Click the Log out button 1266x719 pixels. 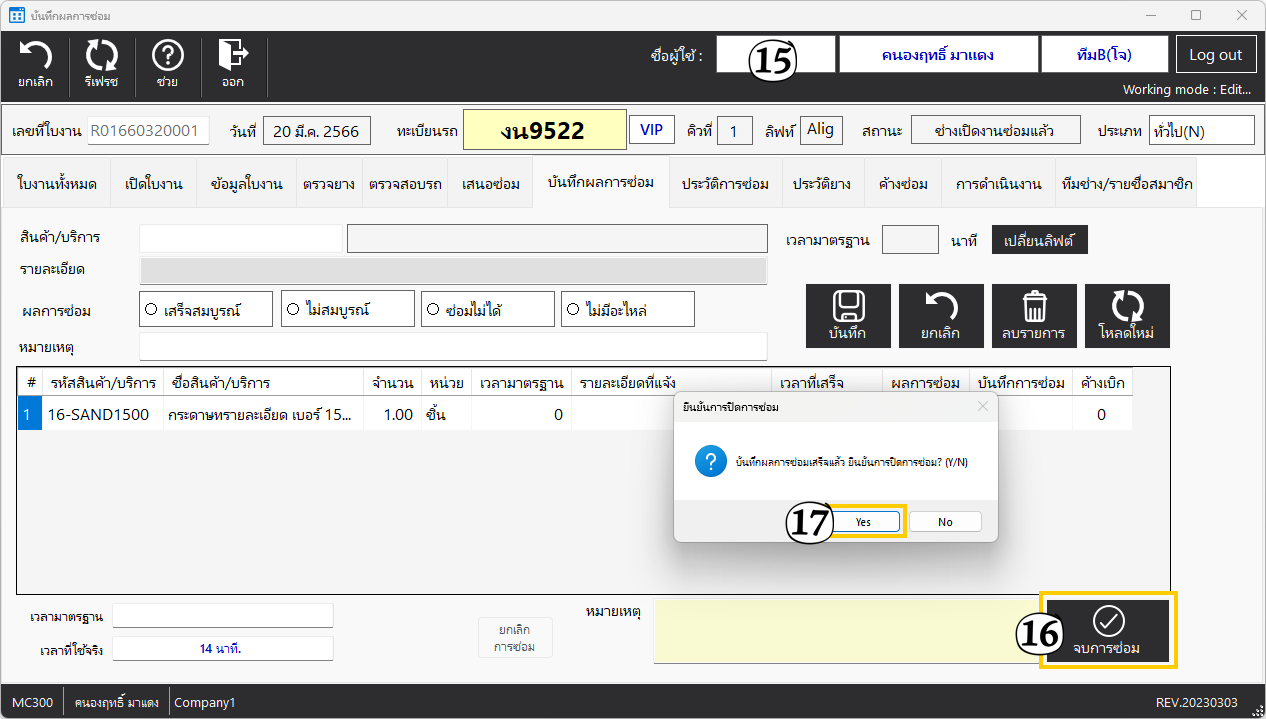coord(1215,55)
